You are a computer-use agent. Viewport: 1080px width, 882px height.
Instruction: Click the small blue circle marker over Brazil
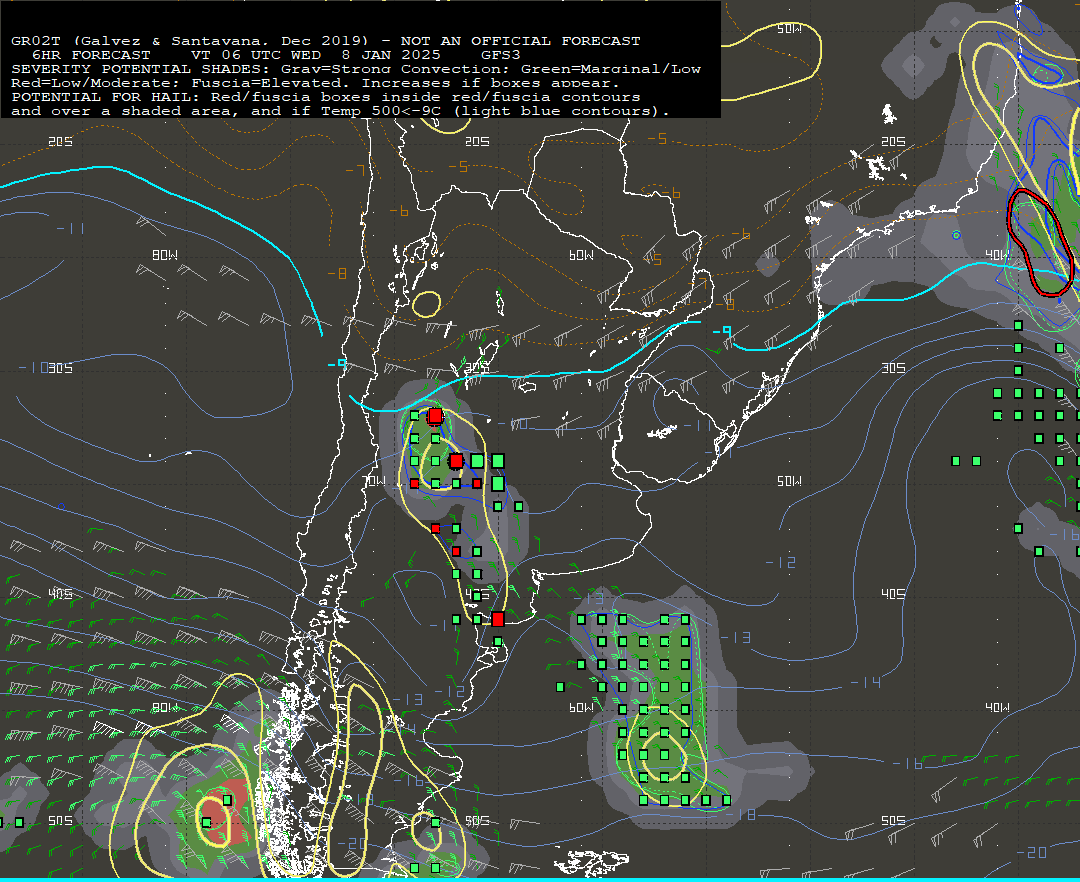[x=956, y=235]
